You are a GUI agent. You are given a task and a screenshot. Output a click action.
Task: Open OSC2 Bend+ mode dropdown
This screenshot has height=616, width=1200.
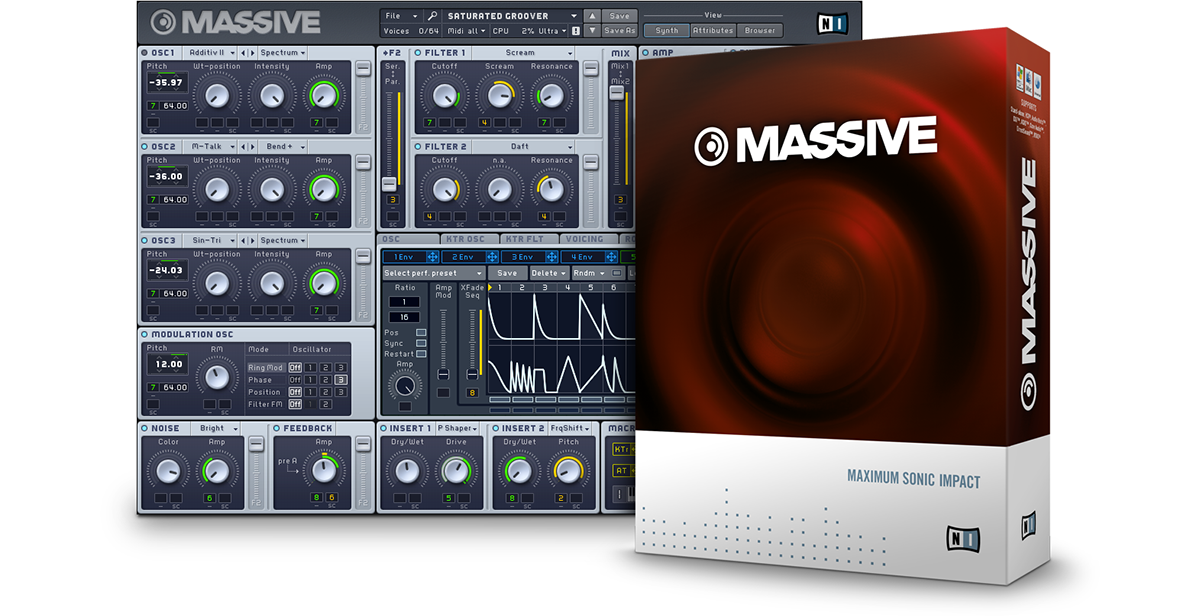tap(284, 146)
